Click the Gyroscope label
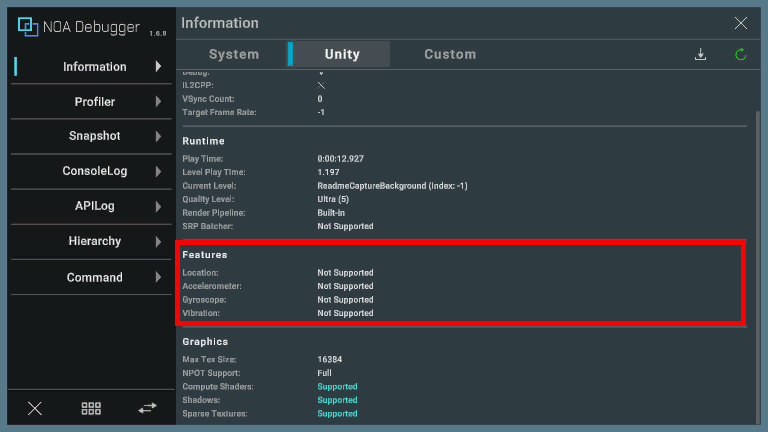Viewport: 768px width, 432px height. click(x=204, y=300)
